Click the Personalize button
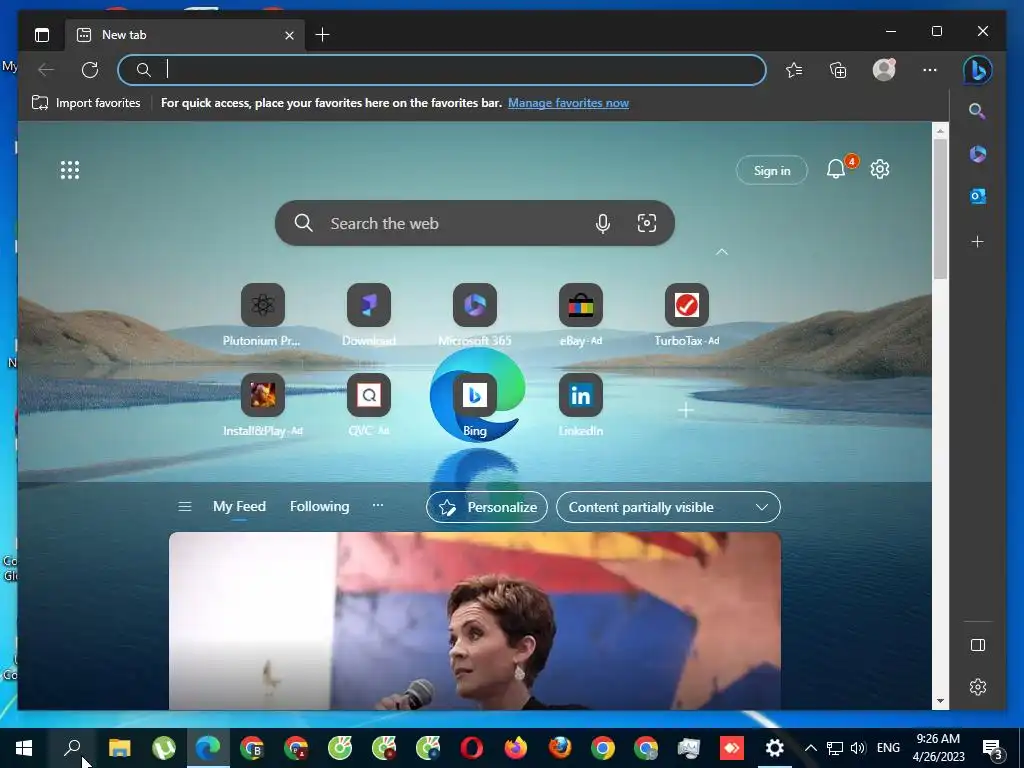The width and height of the screenshot is (1024, 768). pyautogui.click(x=487, y=507)
